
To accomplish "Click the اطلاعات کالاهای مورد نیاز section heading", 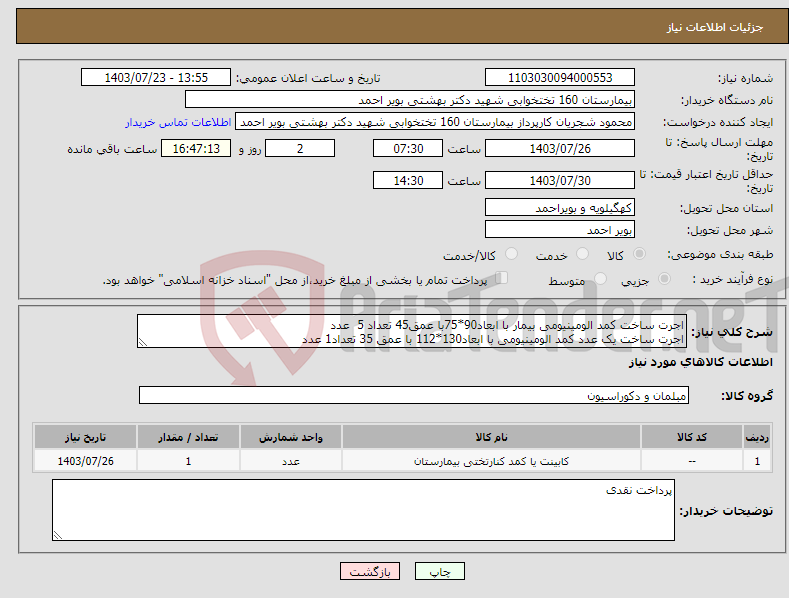I will (x=700, y=362).
